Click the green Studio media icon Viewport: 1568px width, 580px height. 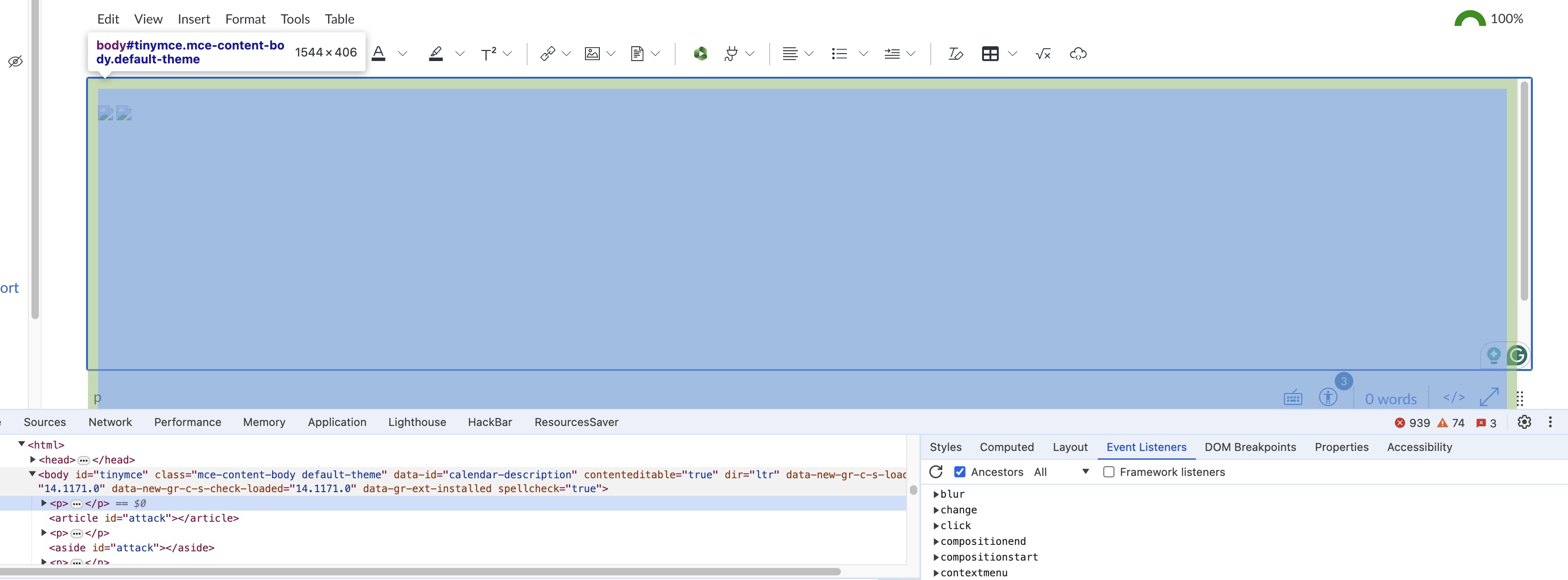click(x=700, y=54)
